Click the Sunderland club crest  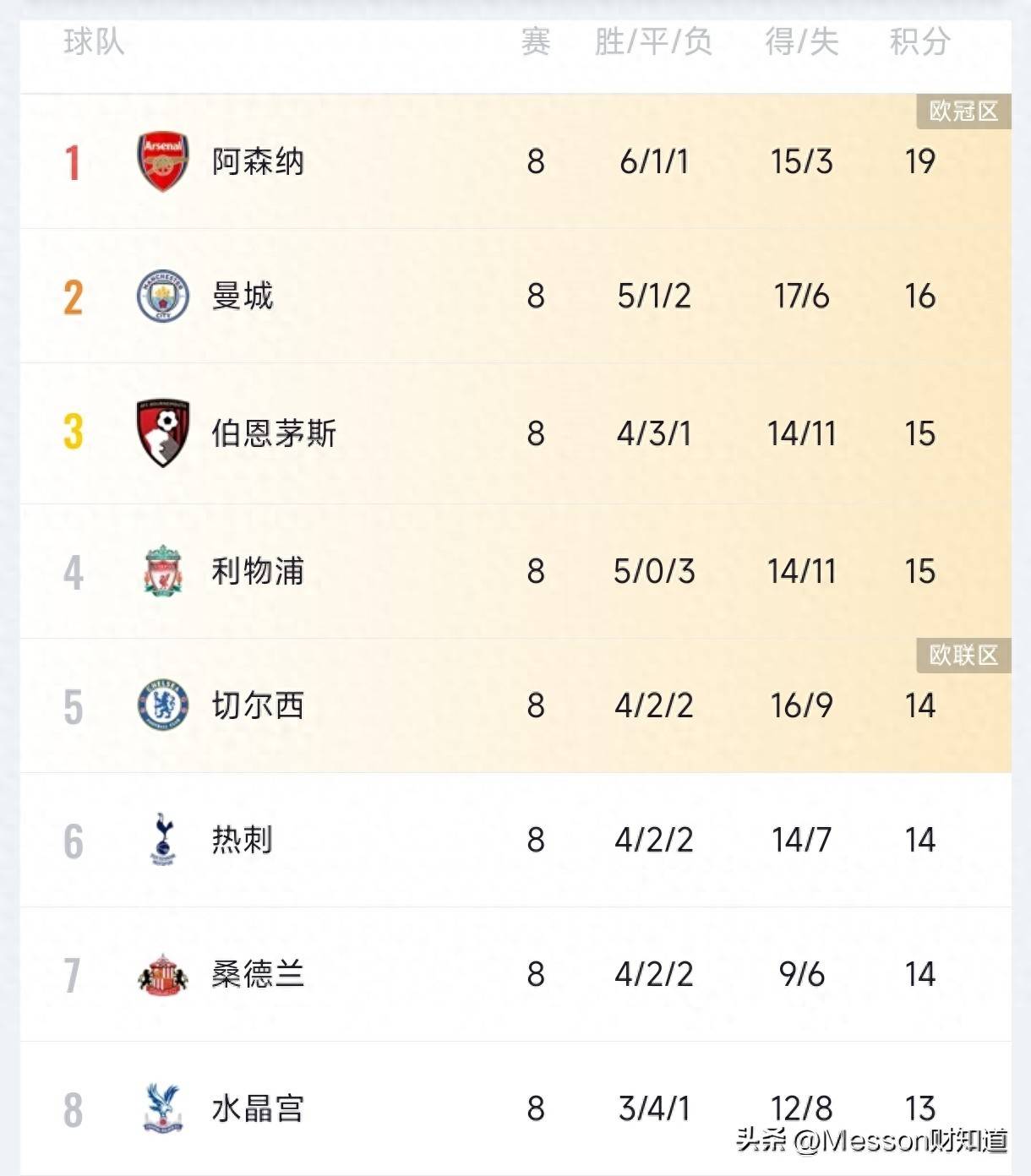pos(162,975)
